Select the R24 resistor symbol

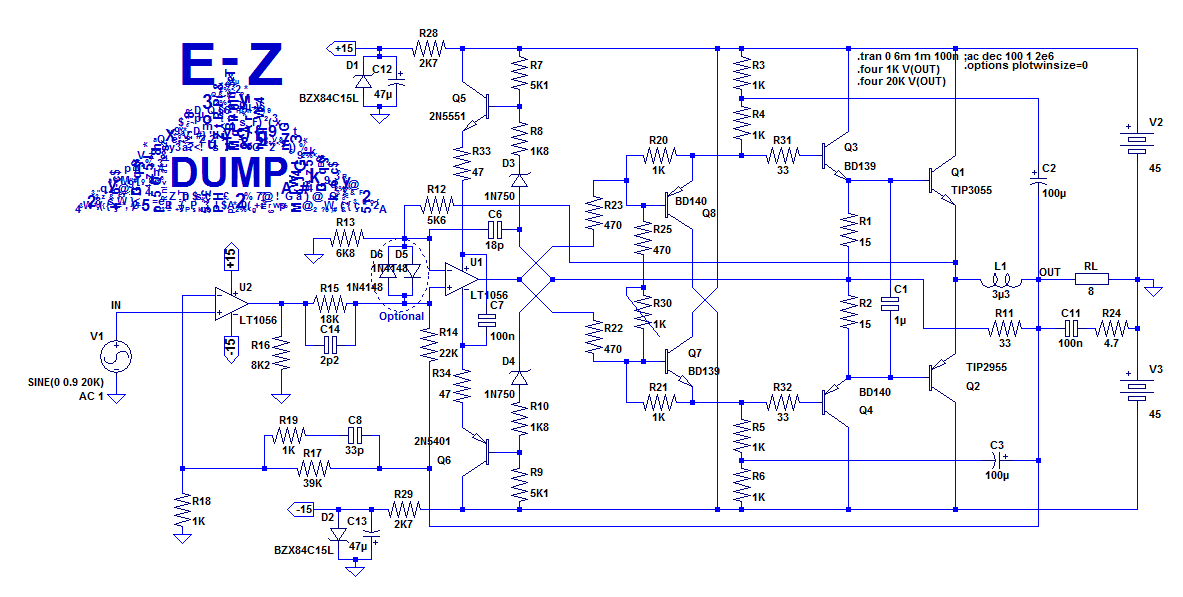tap(1111, 328)
